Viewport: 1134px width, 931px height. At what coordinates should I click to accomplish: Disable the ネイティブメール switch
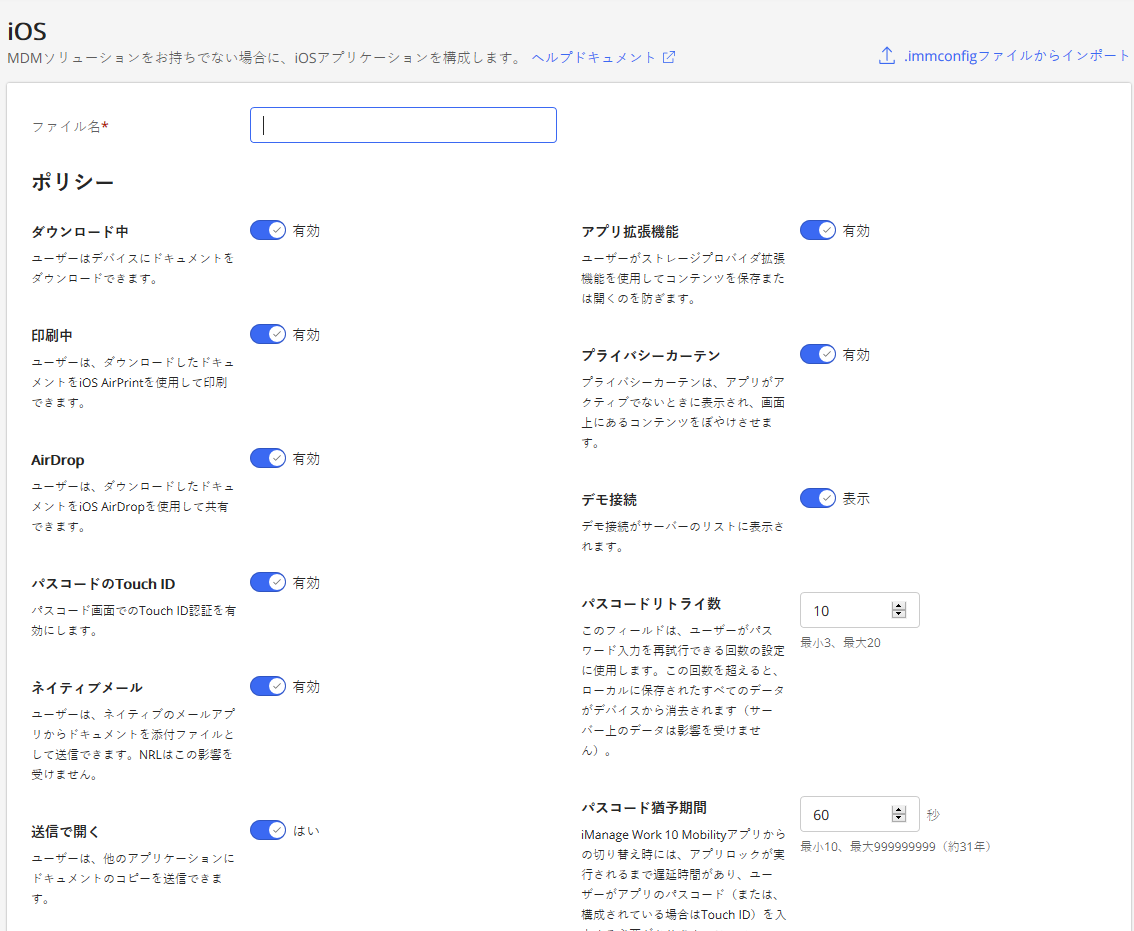(268, 686)
